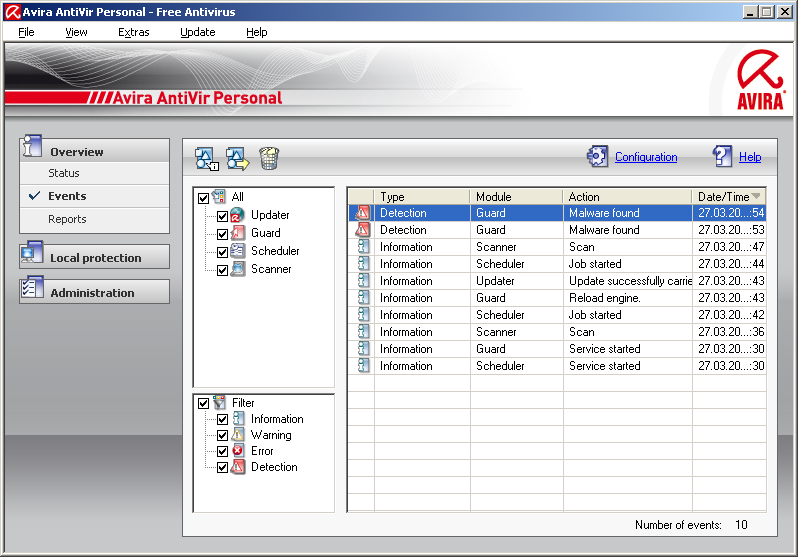Disable the Information filter checkbox
This screenshot has width=798, height=557.
pyautogui.click(x=222, y=420)
